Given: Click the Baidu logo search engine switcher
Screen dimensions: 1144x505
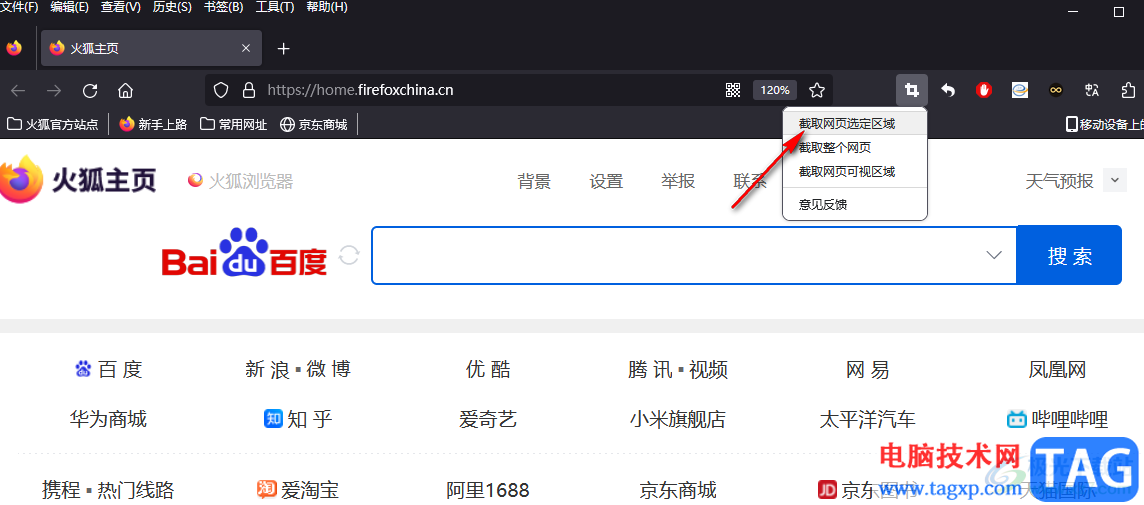Looking at the screenshot, I should pos(244,254).
